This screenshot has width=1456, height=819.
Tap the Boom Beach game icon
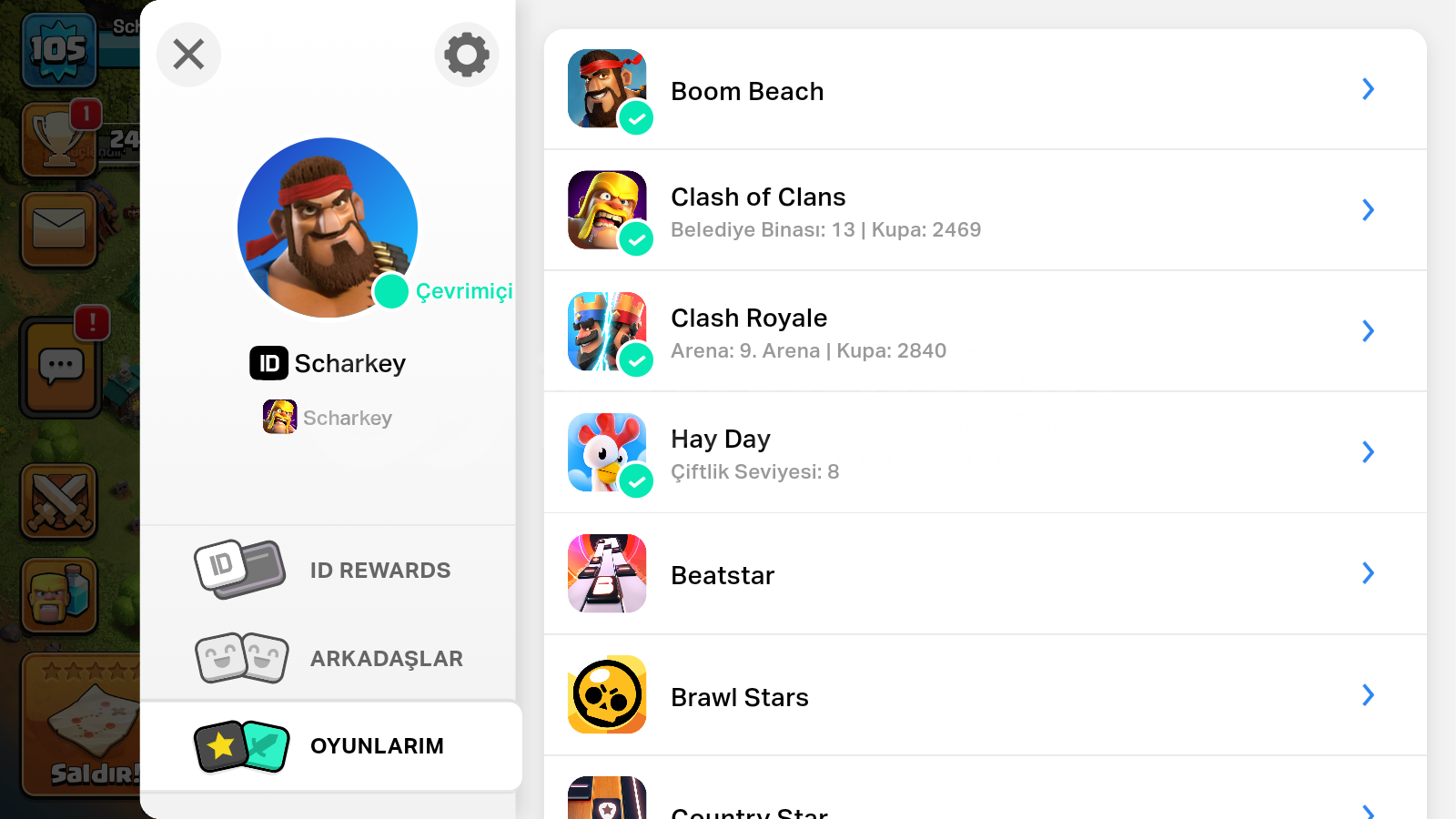point(607,88)
